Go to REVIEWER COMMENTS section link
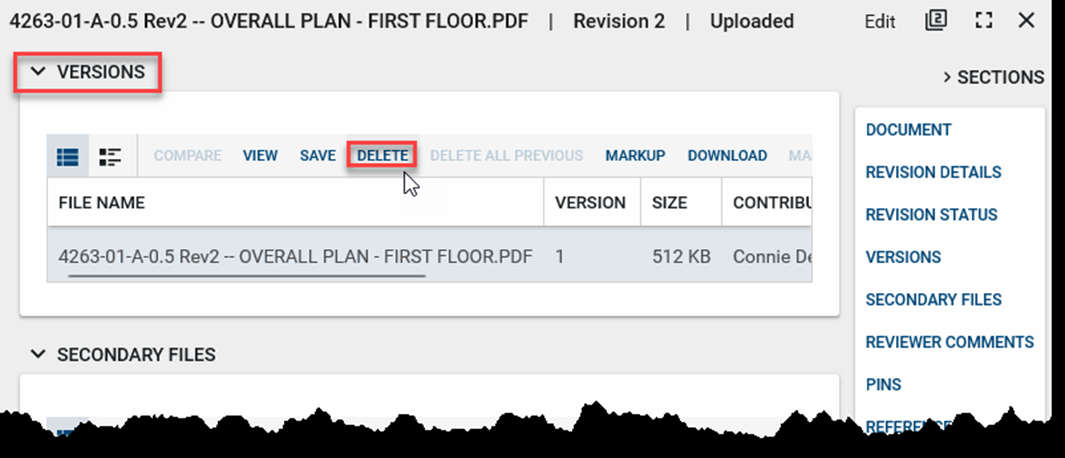Screen dimensions: 1065x458 pos(949,342)
